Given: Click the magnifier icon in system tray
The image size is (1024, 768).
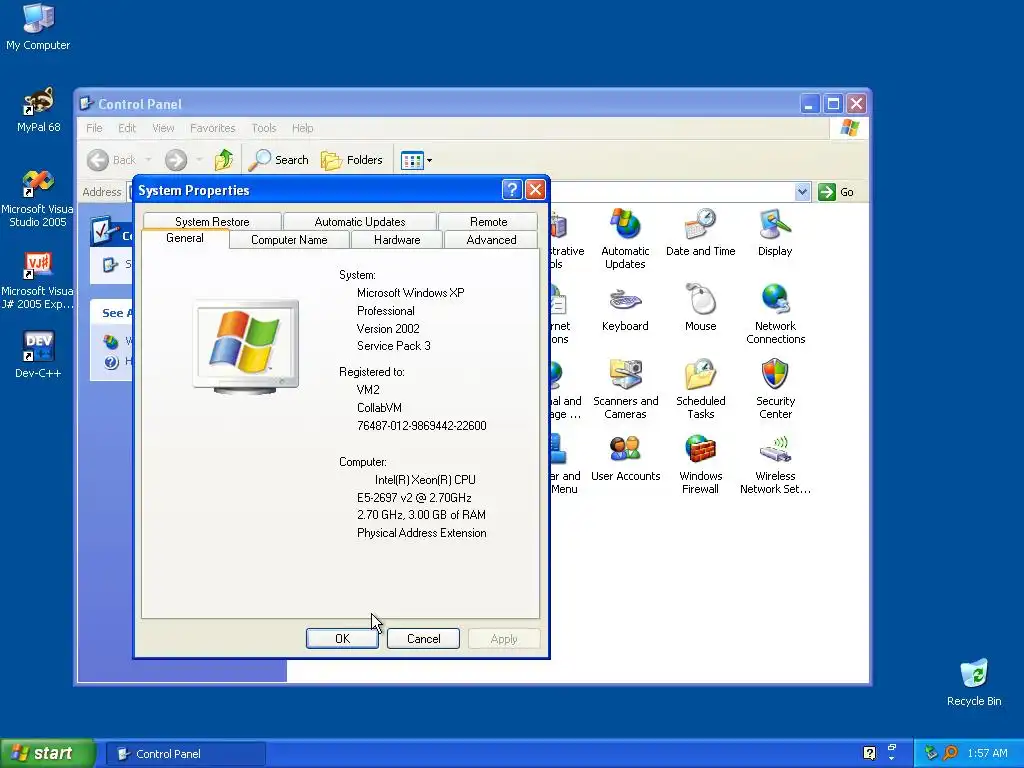Looking at the screenshot, I should 950,753.
